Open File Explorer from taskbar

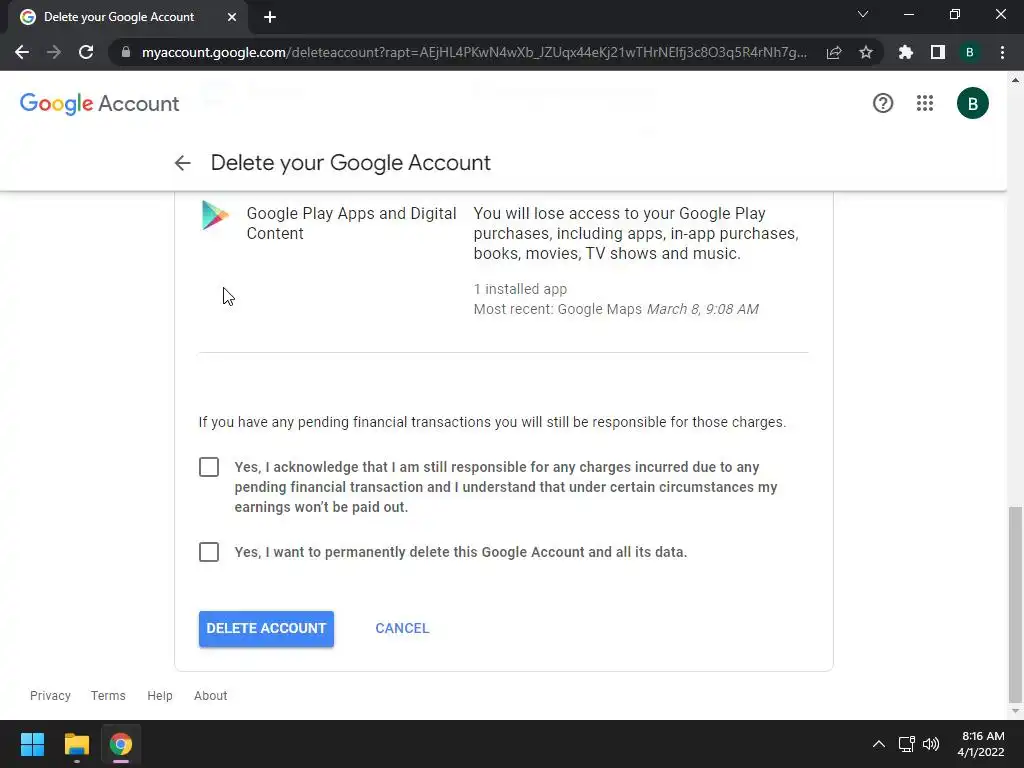click(x=76, y=744)
